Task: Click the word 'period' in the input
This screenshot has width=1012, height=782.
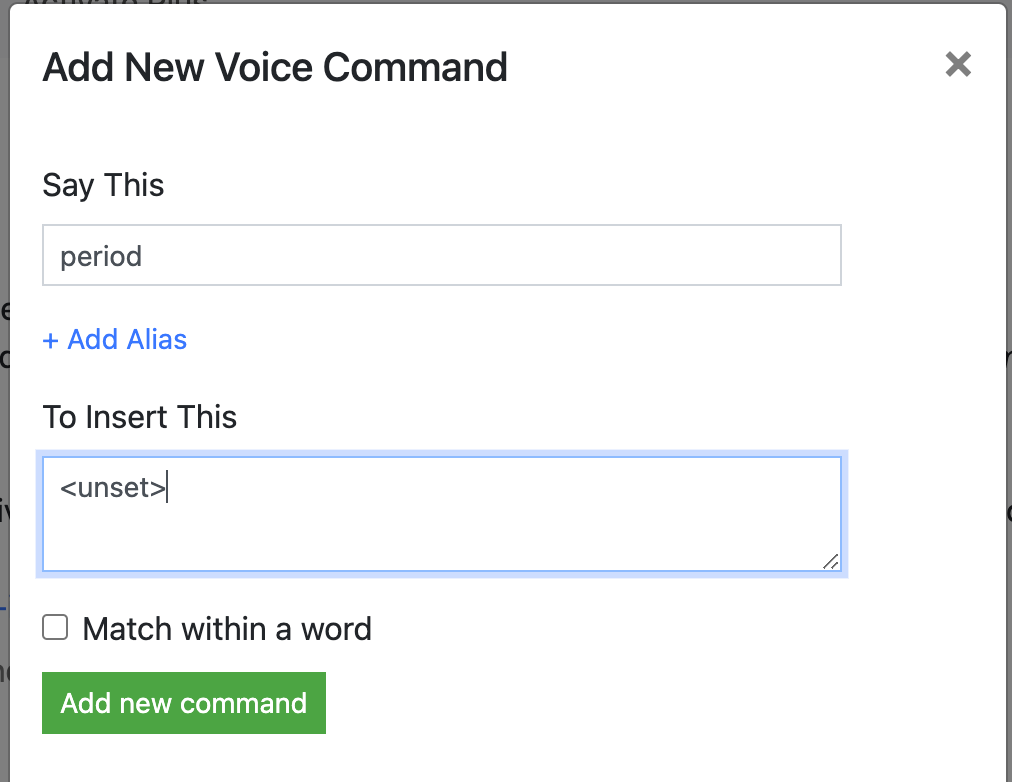Action: 101,257
